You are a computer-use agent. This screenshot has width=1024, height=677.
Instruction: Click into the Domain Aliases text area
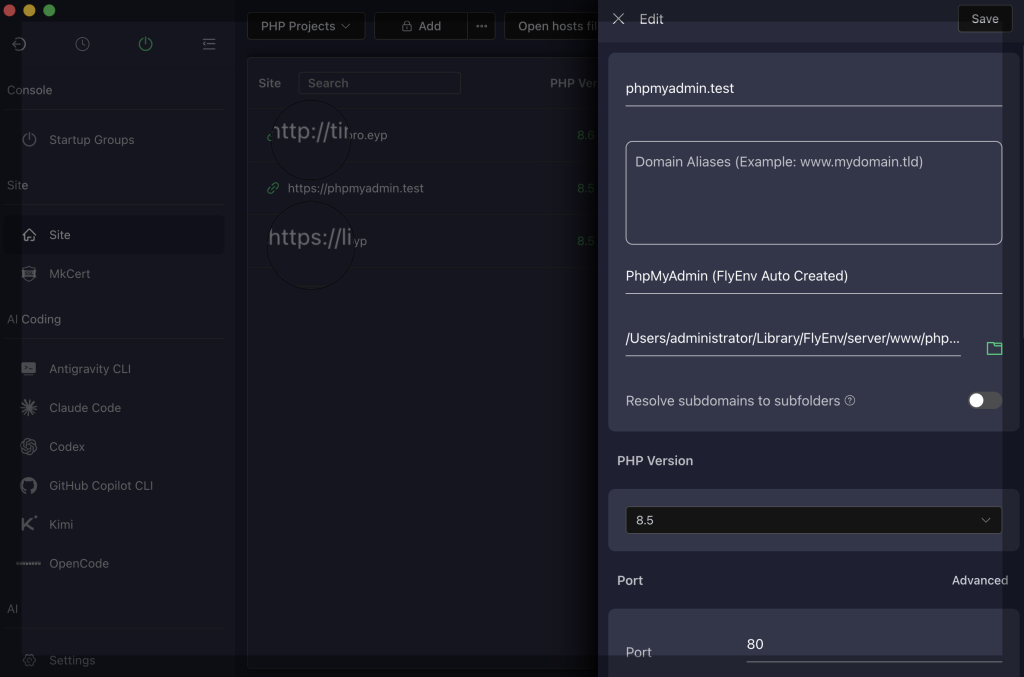814,193
